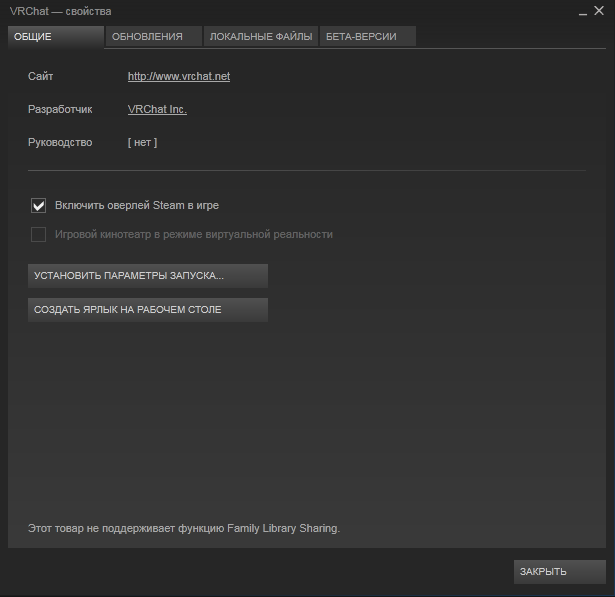Viewport: 615px width, 597px height.
Task: Open the БЕТА-ВЕРСИИ tab
Action: click(x=368, y=36)
